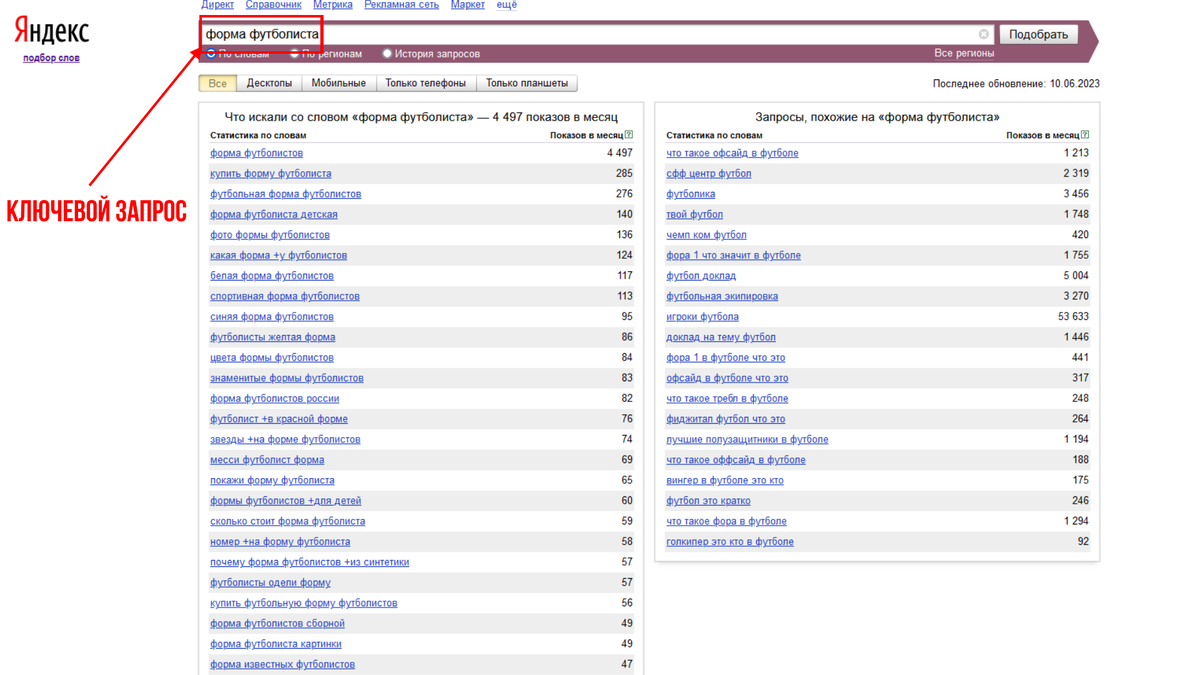Screen dimensions: 1200x675
Task: Open 'футбол доклад' similar query
Action: coord(701,276)
